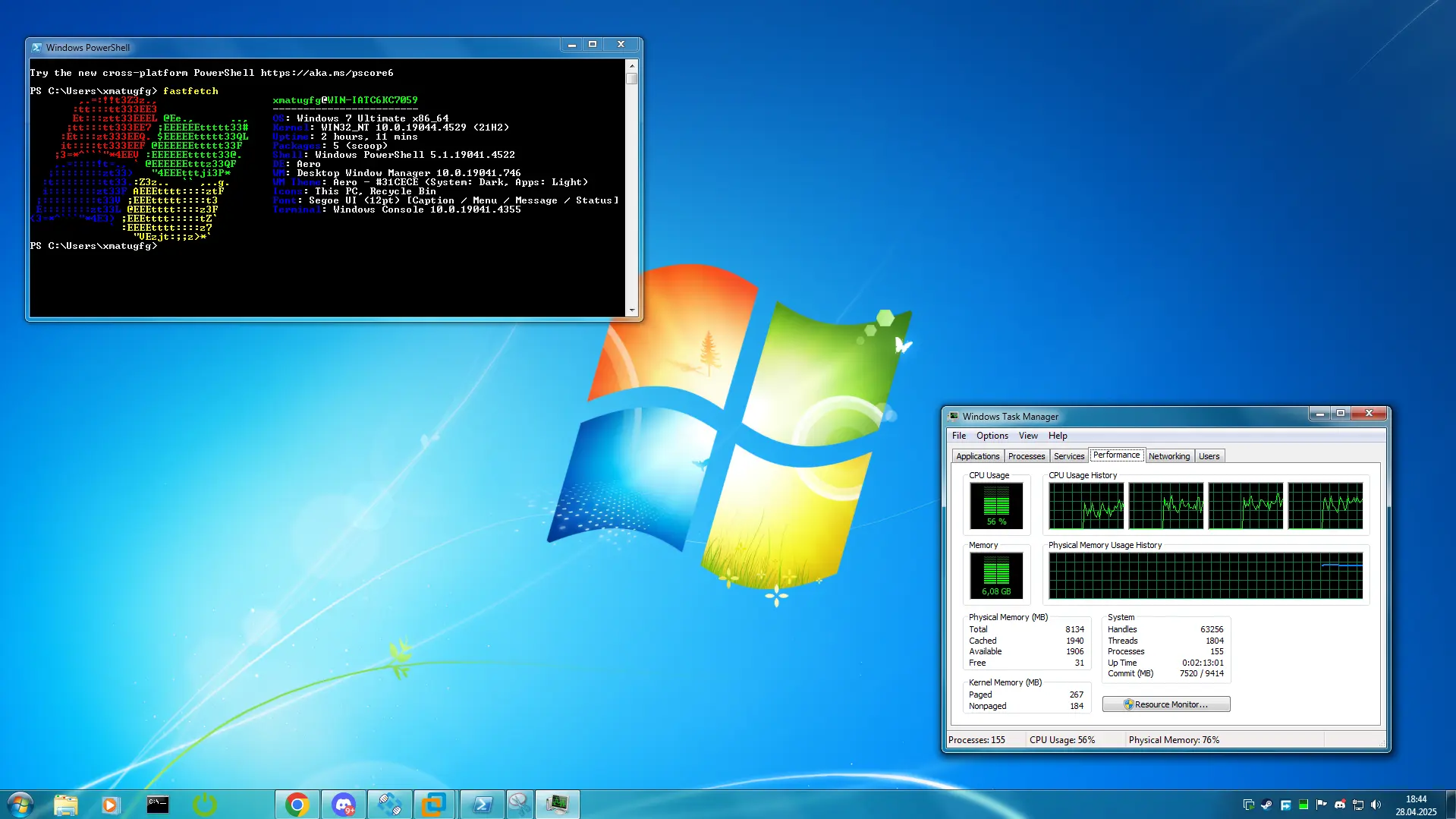Click the last CPU Usage History graph

1325,506
